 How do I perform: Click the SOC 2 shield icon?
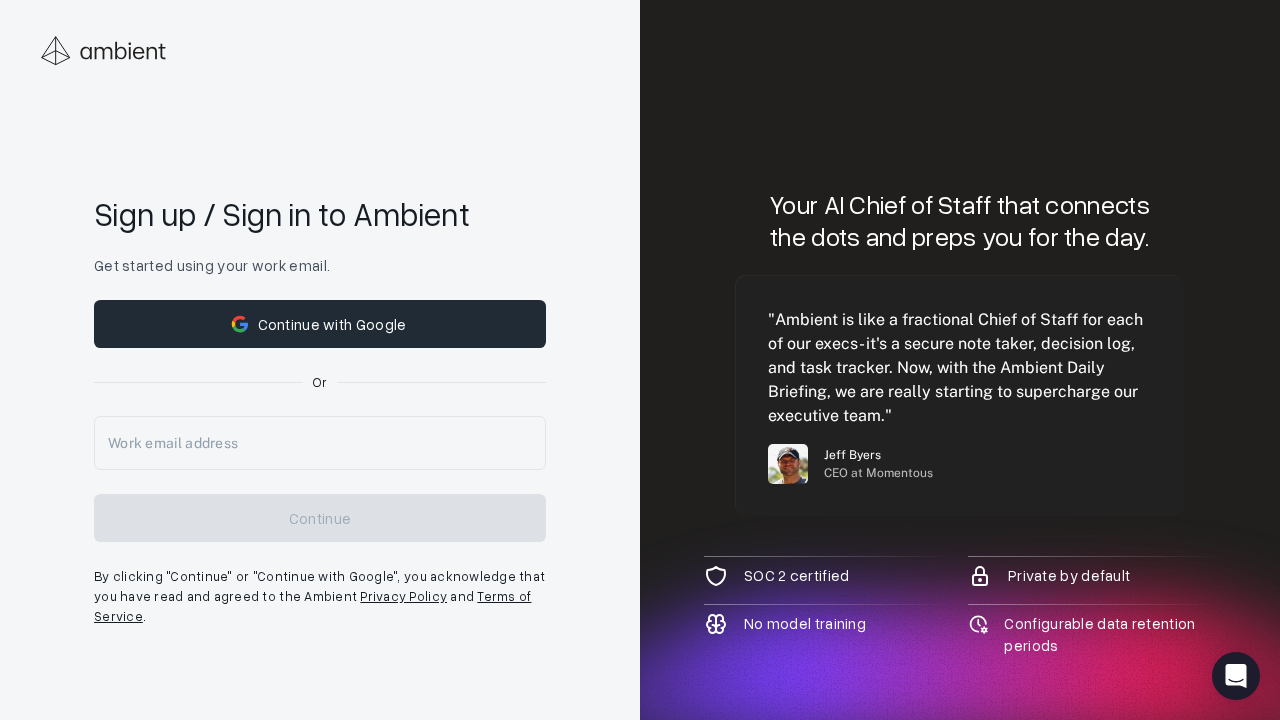click(x=716, y=576)
